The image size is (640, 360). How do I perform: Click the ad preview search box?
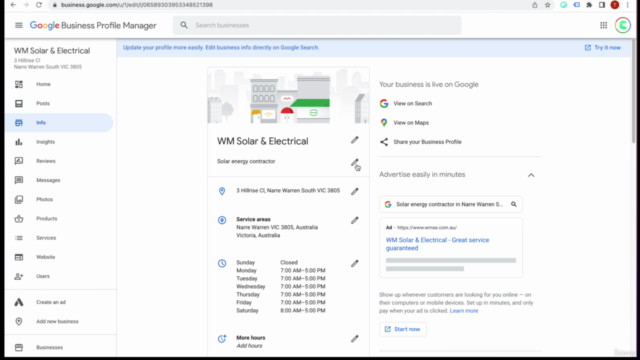tap(451, 204)
